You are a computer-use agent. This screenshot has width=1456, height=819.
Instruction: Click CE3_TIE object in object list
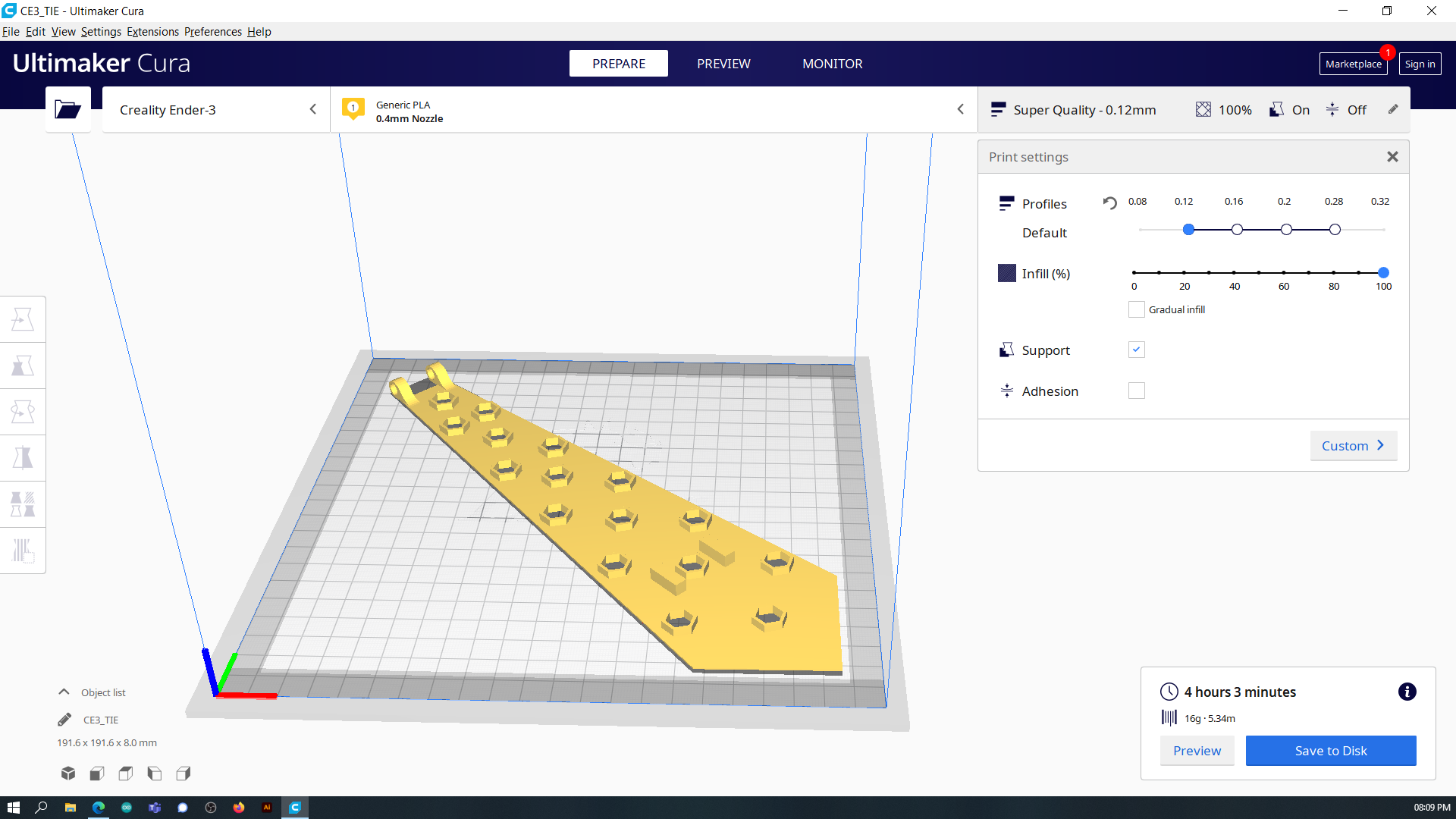[x=101, y=719]
